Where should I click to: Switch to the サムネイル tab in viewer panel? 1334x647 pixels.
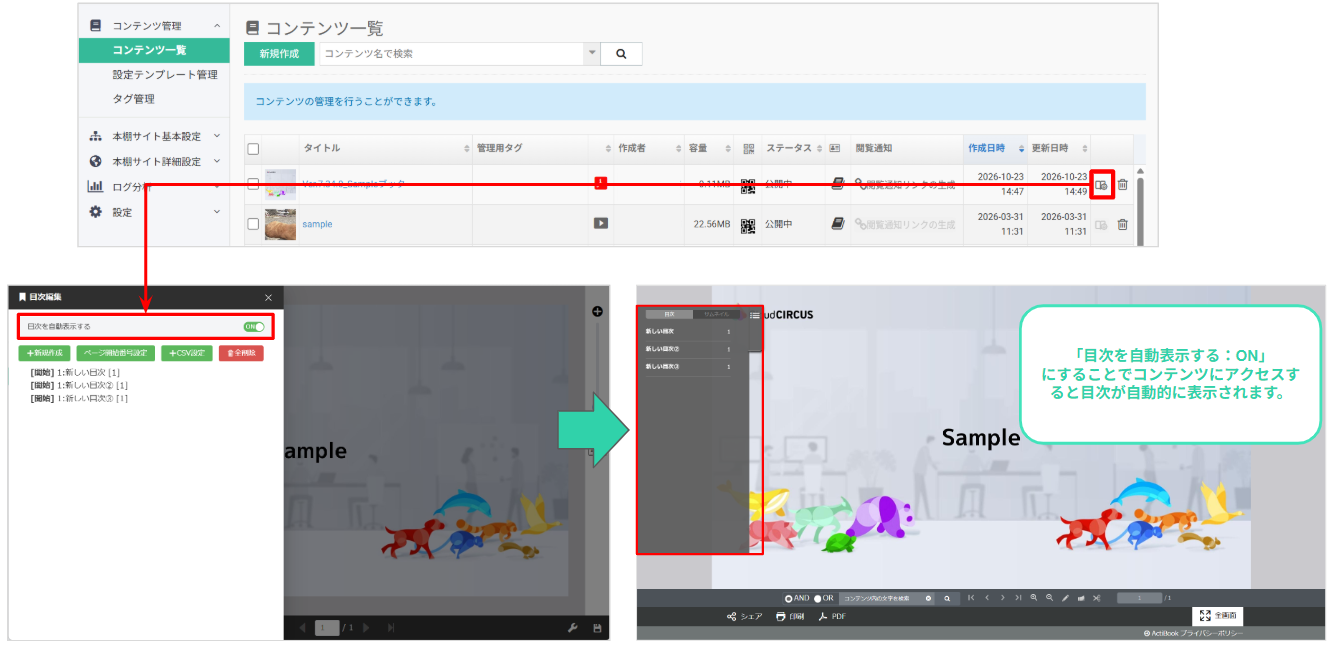(x=714, y=315)
